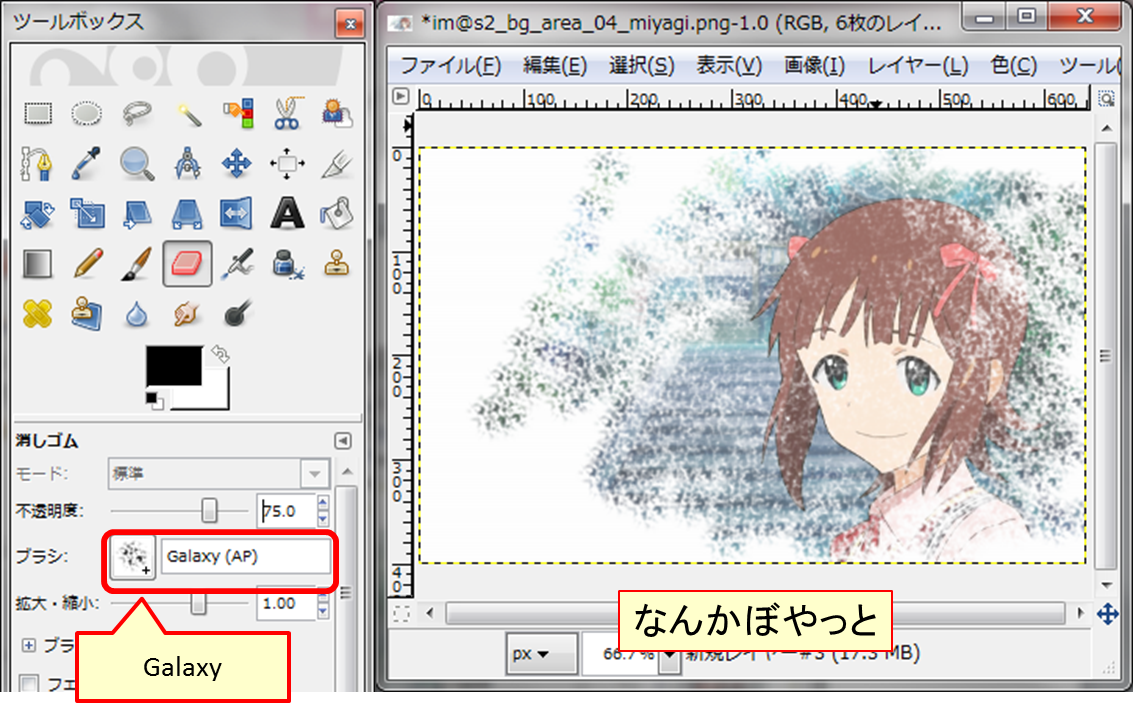Click the active Eraser tool
The height and width of the screenshot is (703, 1133).
[x=187, y=264]
